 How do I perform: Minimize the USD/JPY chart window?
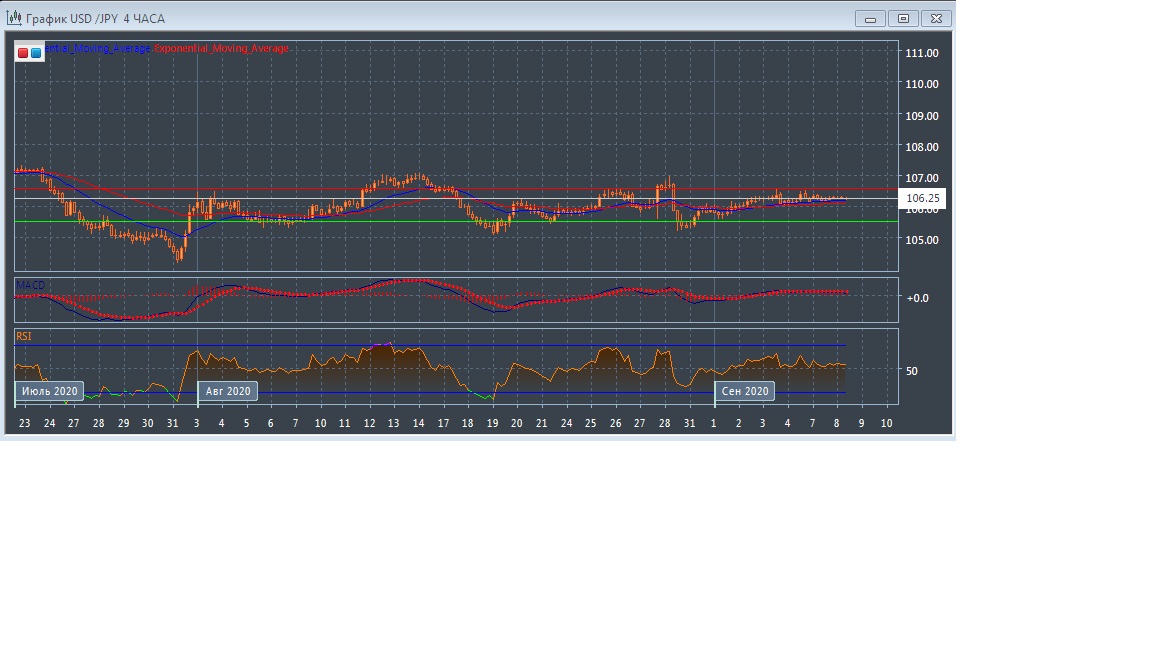(x=870, y=18)
